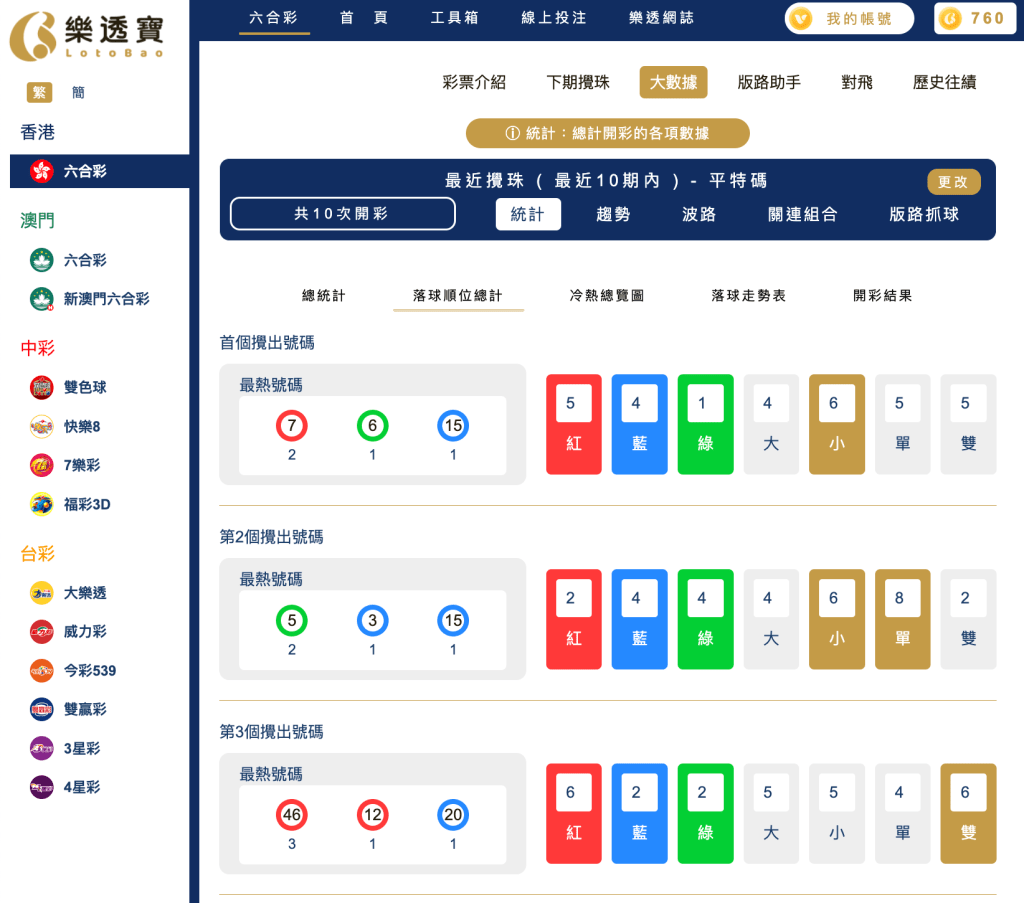
Task: Click the 更改 button
Action: click(x=953, y=182)
